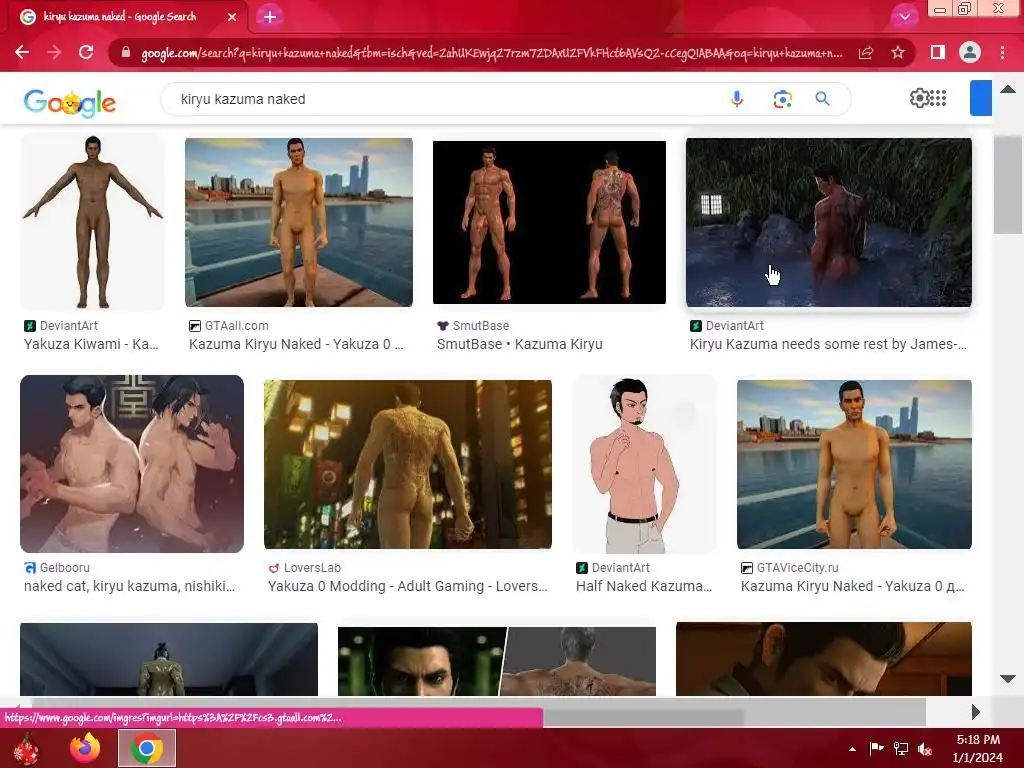Screen dimensions: 1024x768
Task: Switch to Chrome from the taskbar
Action: click(147, 748)
